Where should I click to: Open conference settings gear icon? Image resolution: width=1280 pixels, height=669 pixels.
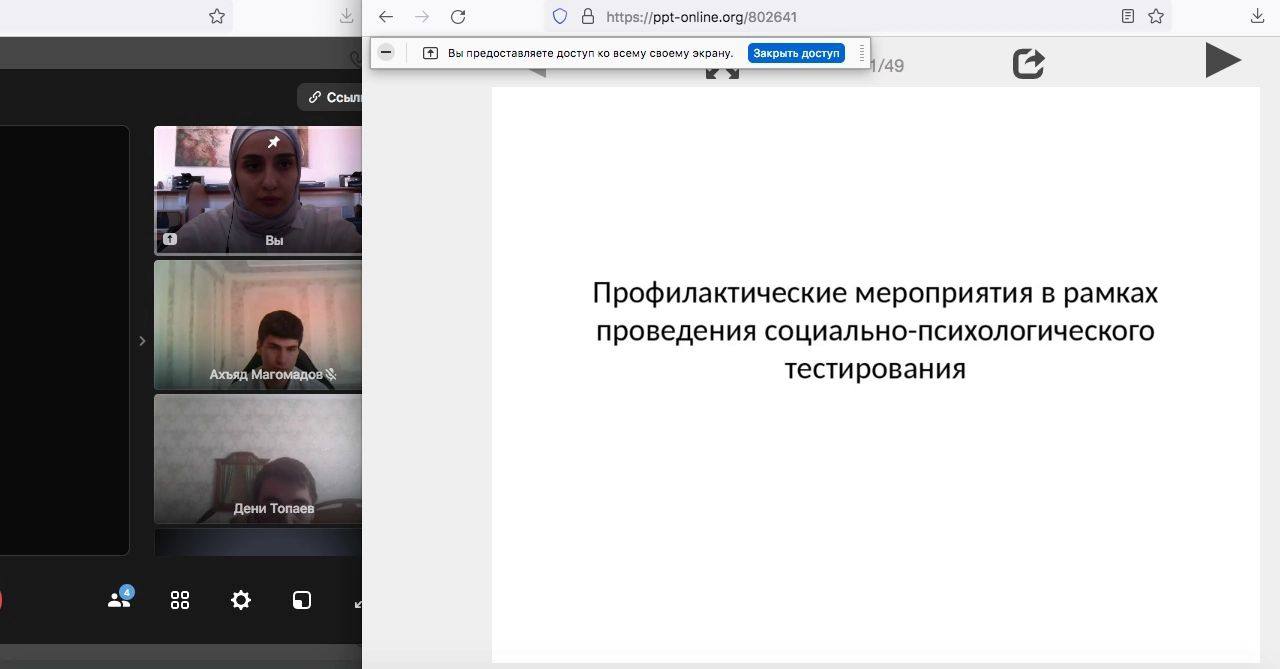(x=241, y=600)
